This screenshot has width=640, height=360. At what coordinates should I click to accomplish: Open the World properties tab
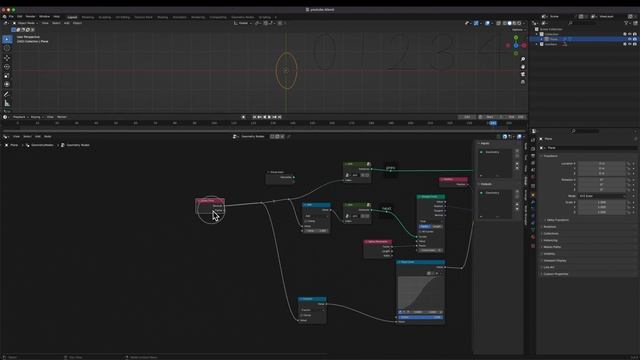[x=533, y=178]
